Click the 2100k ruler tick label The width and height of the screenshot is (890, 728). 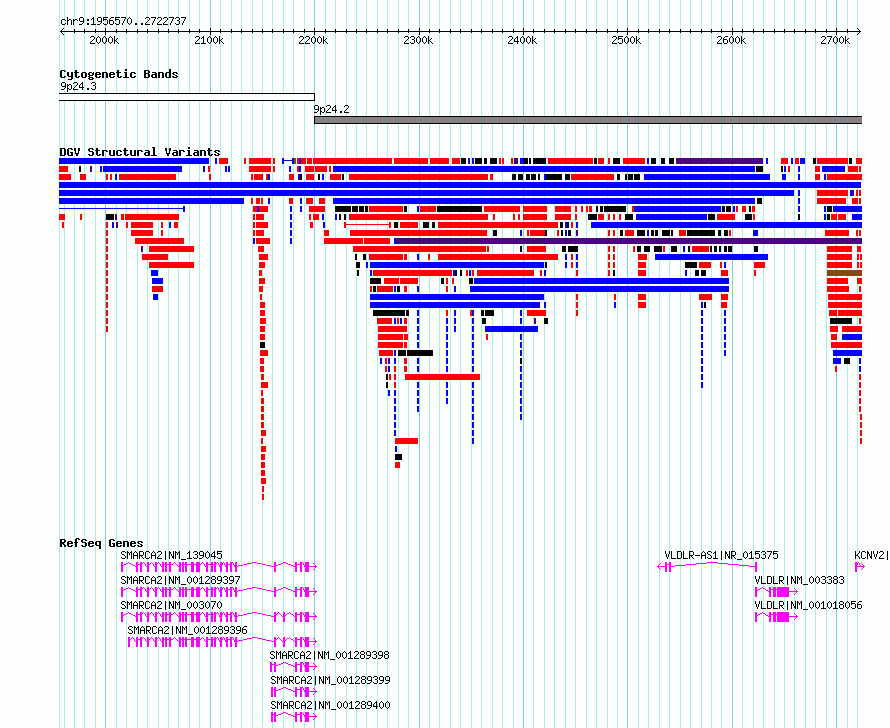tap(209, 40)
